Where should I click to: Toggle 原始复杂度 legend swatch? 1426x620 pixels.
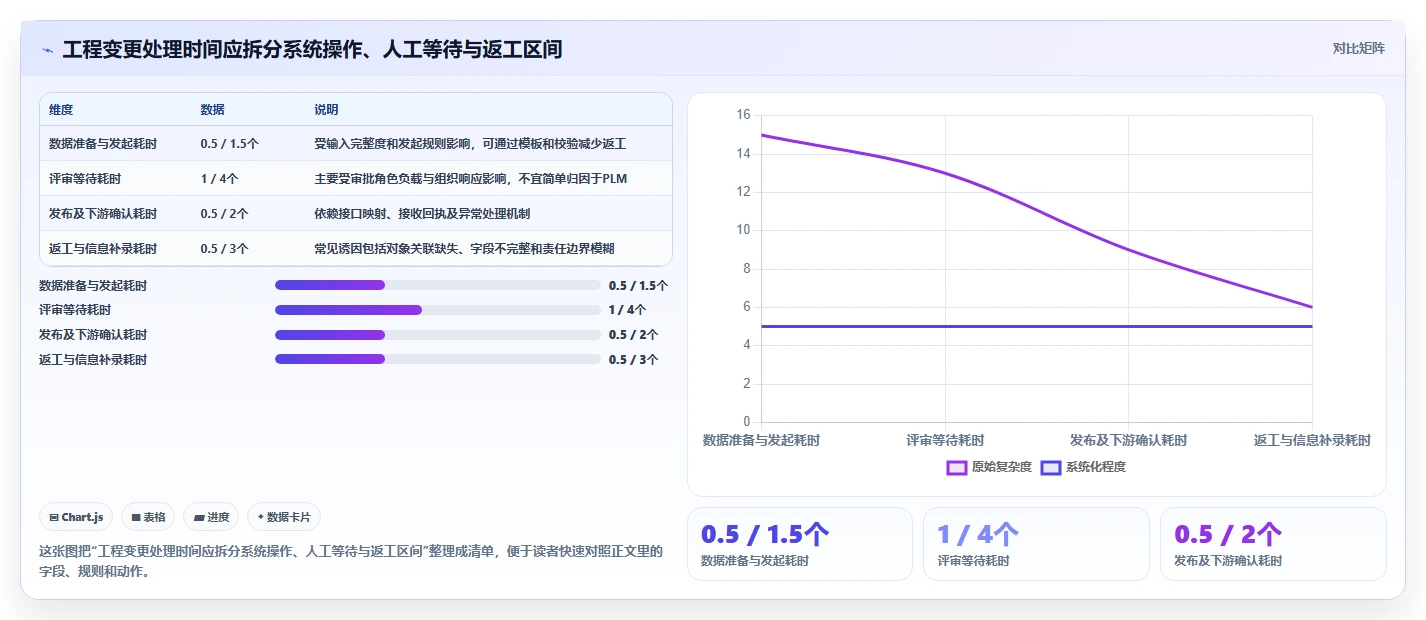click(x=957, y=467)
